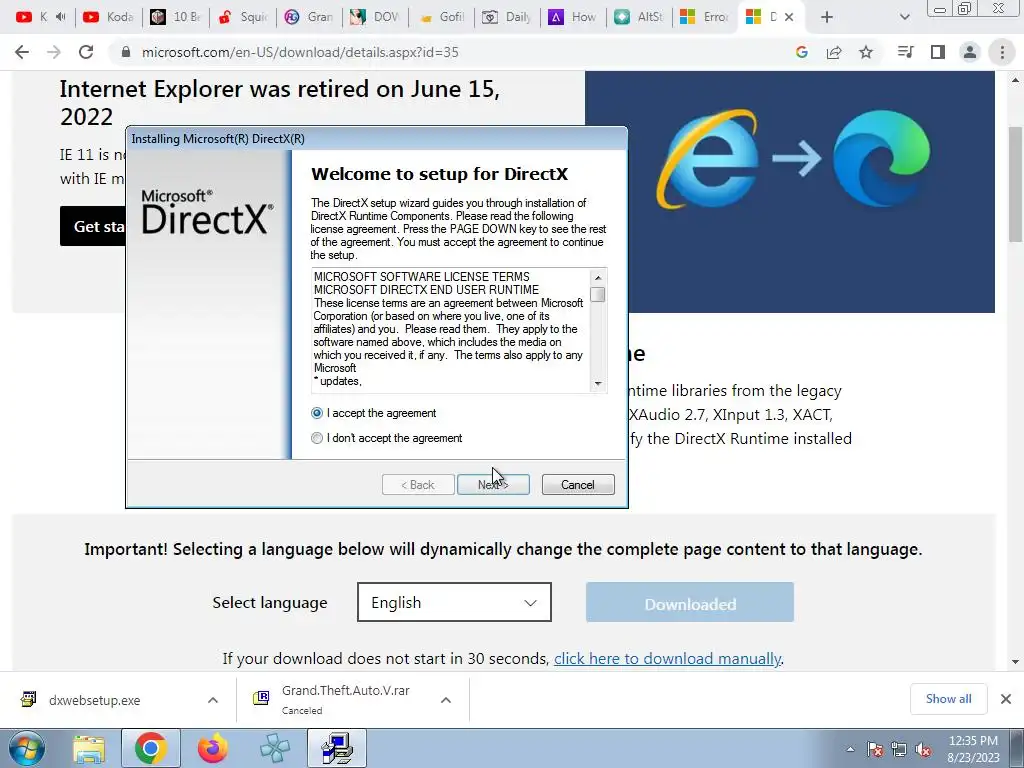The image size is (1024, 768).
Task: Click the address bar URL
Action: (300, 52)
